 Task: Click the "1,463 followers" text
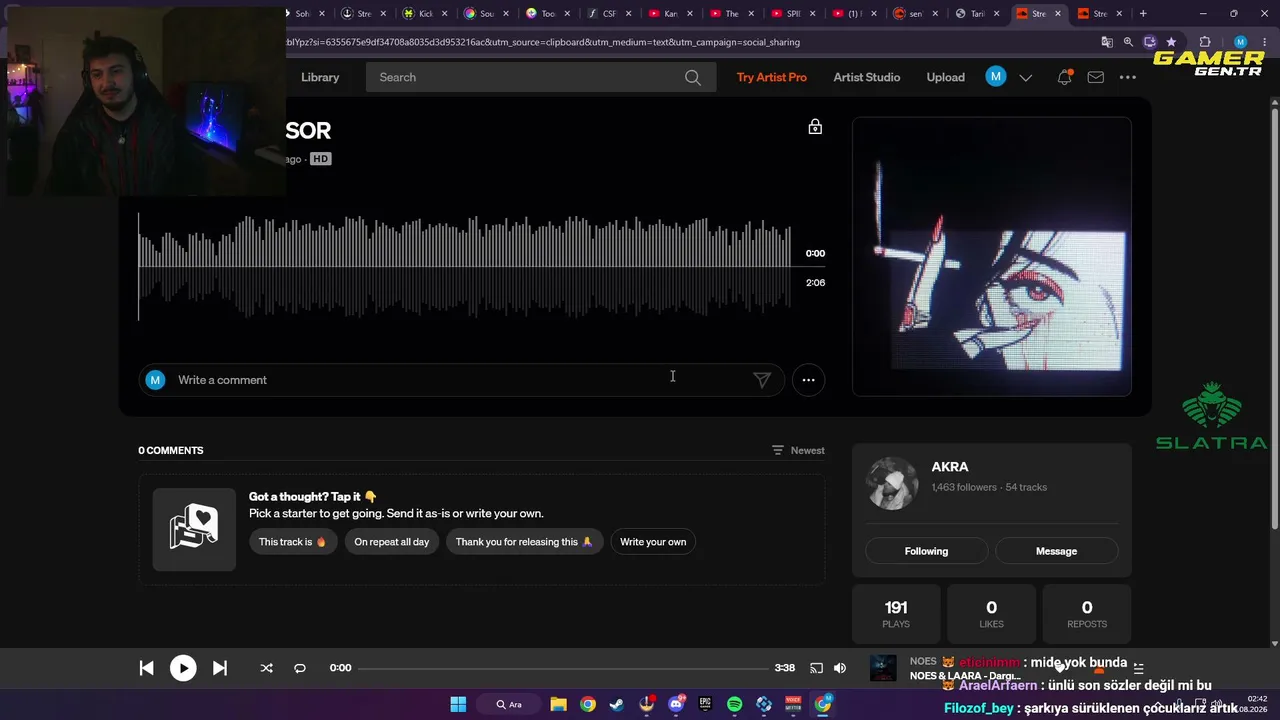coord(964,487)
